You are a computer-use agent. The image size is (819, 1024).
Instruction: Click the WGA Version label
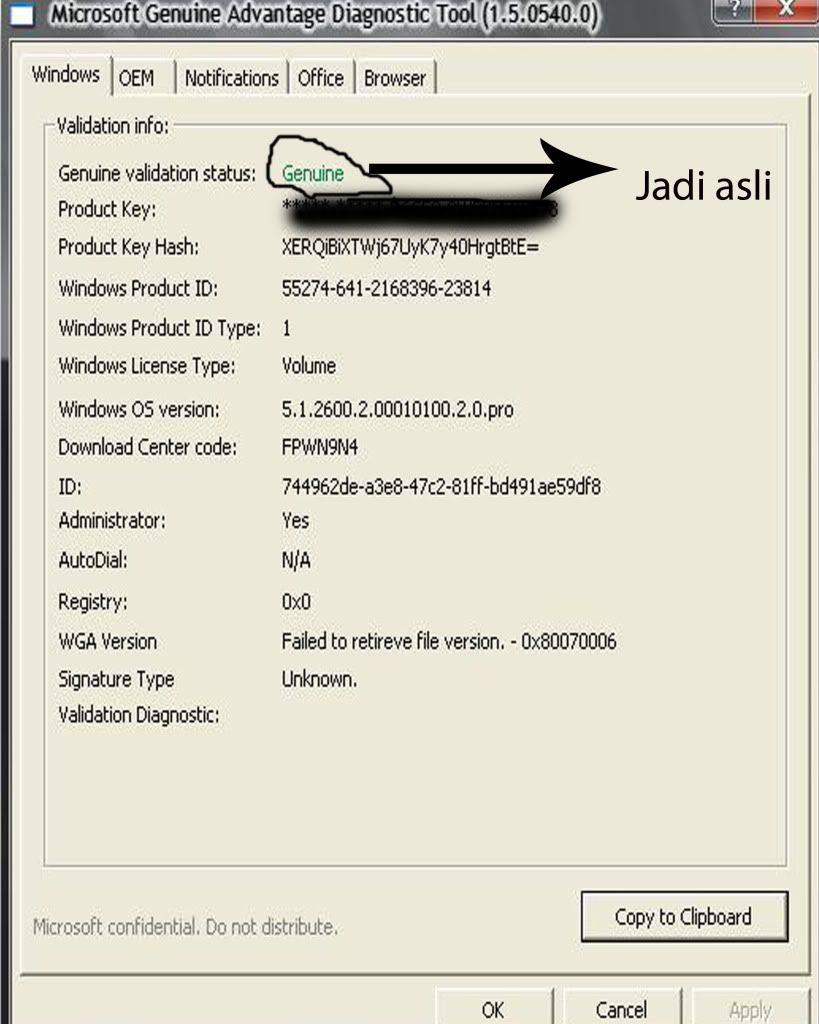click(x=108, y=641)
